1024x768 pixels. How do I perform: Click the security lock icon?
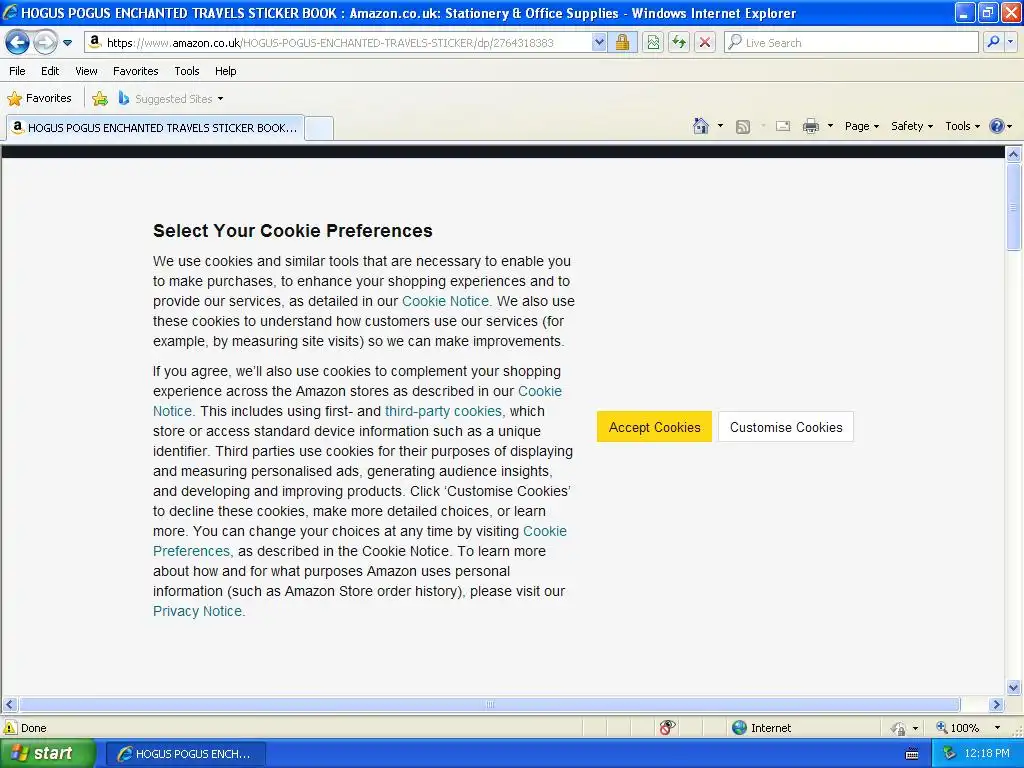[x=622, y=43]
